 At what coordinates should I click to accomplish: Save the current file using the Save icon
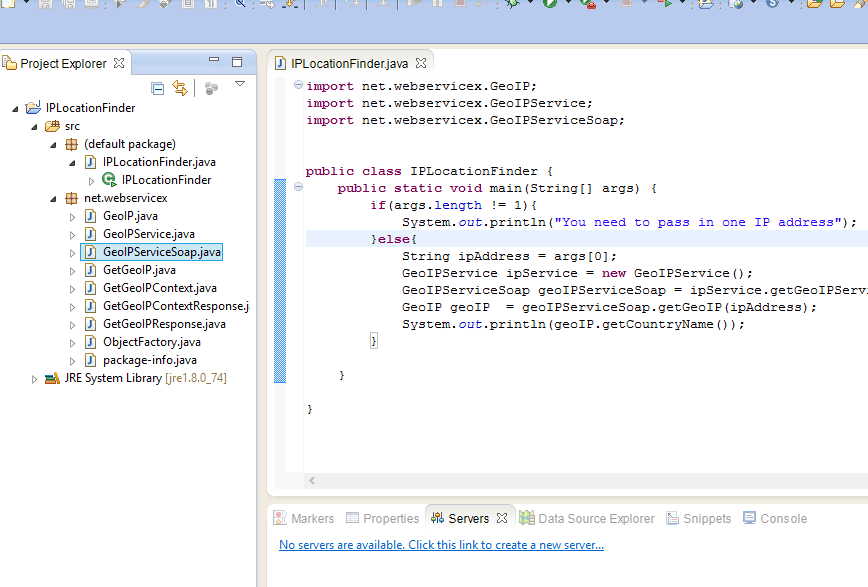[44, 6]
